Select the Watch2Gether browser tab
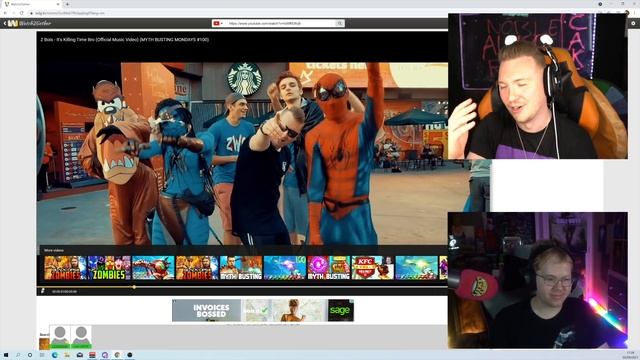Image resolution: width=640 pixels, height=360 pixels. pos(31,4)
